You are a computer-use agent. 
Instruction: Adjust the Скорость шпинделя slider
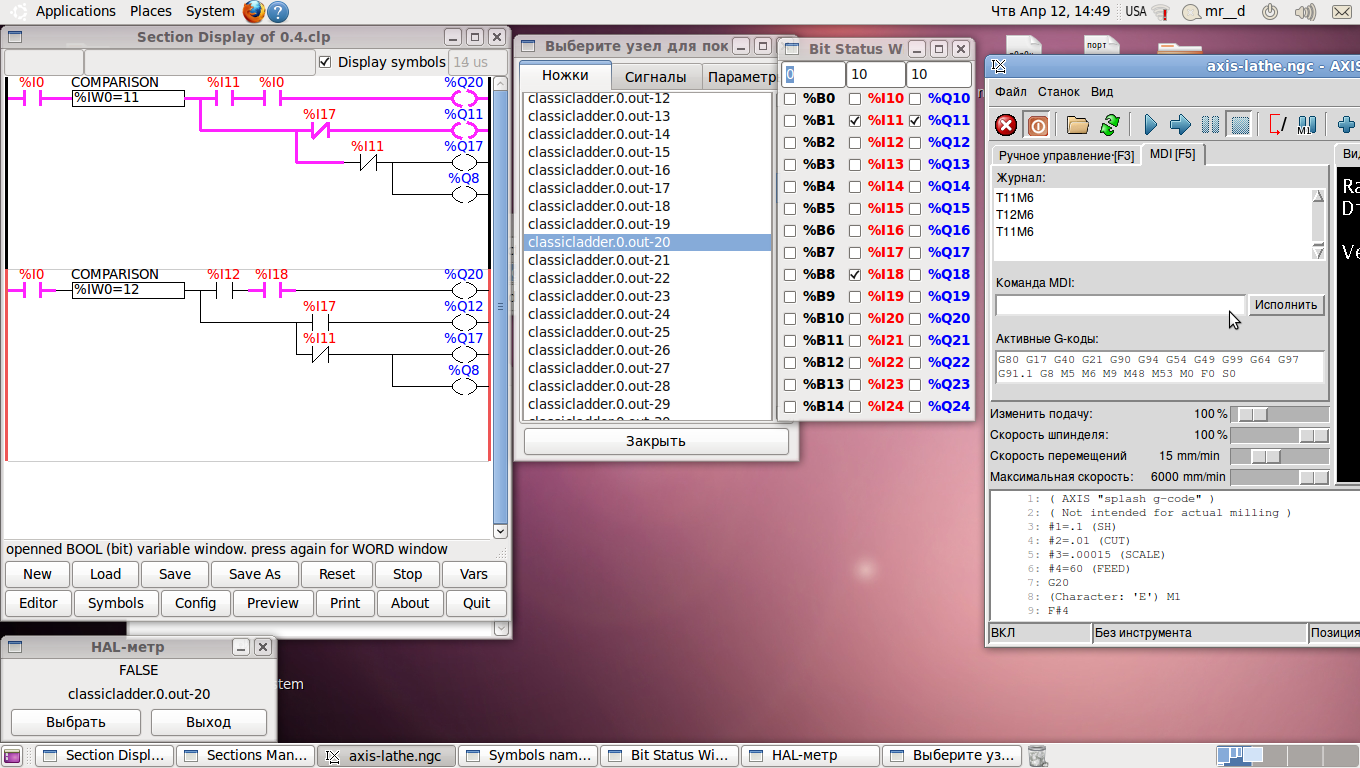[x=1279, y=435]
